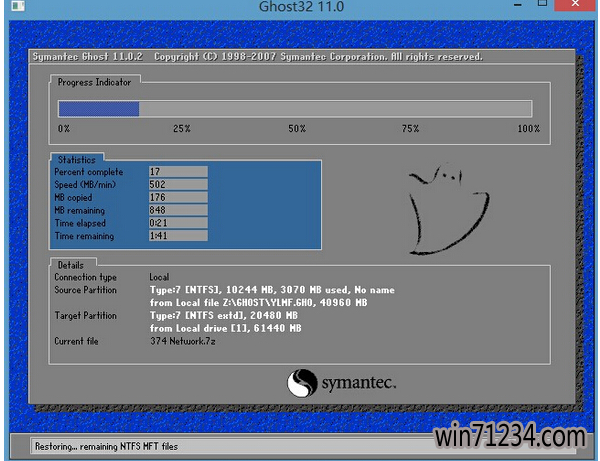Click the 100% marker under progress bar

point(528,129)
